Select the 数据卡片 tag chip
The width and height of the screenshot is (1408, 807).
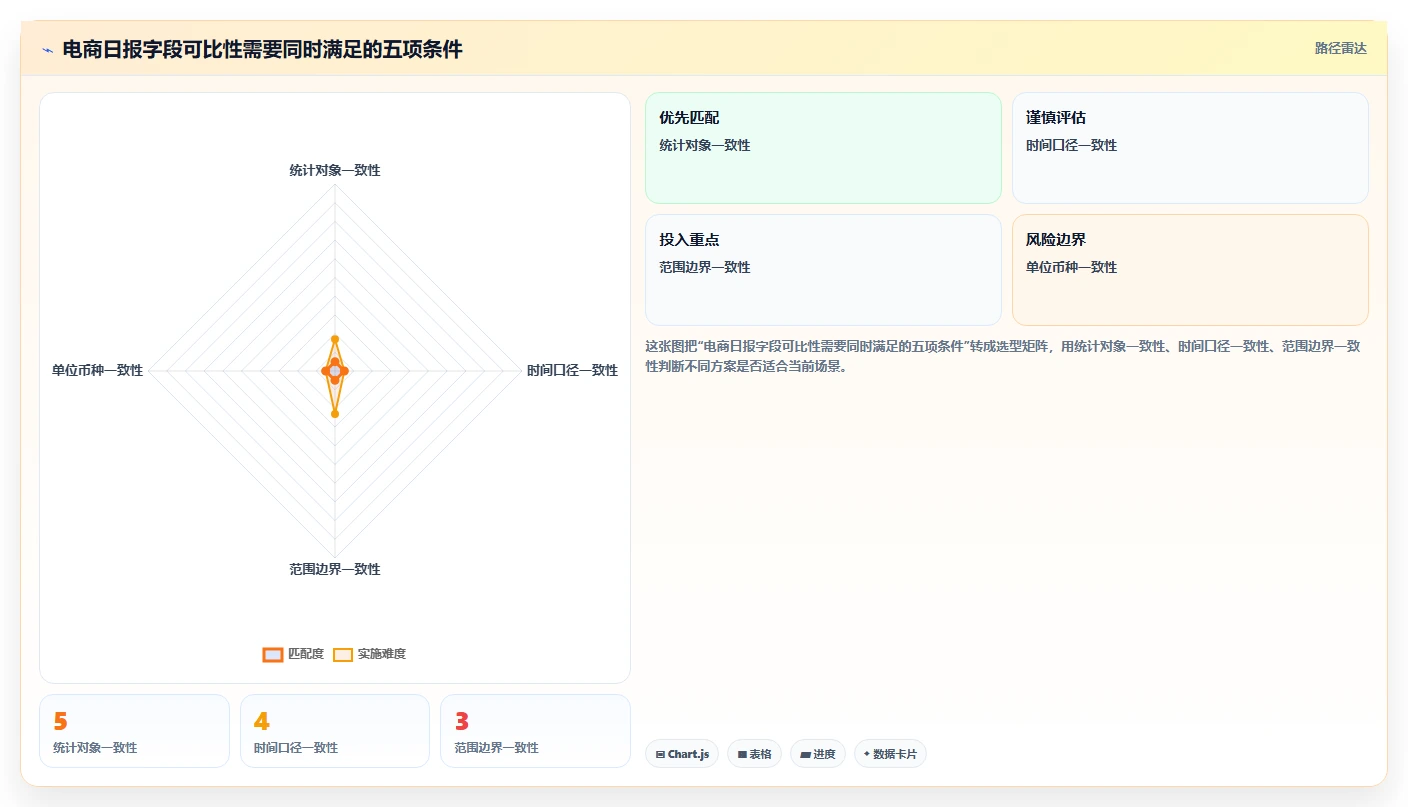click(x=890, y=754)
